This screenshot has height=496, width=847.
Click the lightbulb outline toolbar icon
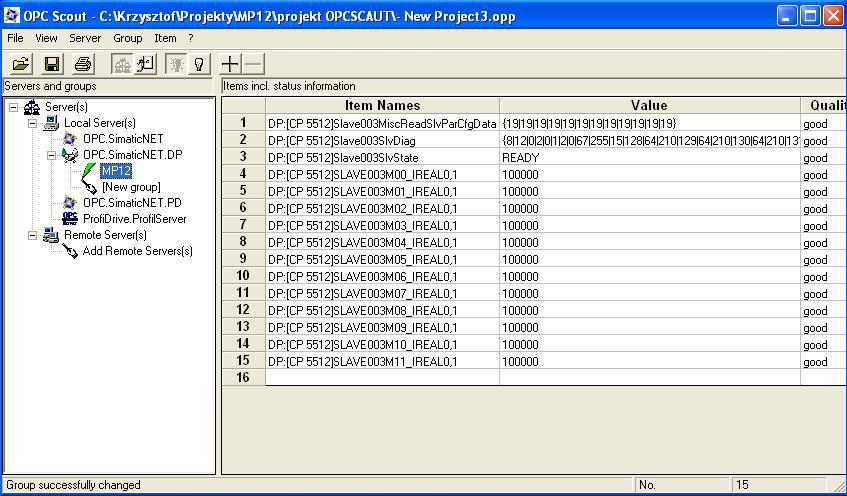199,64
